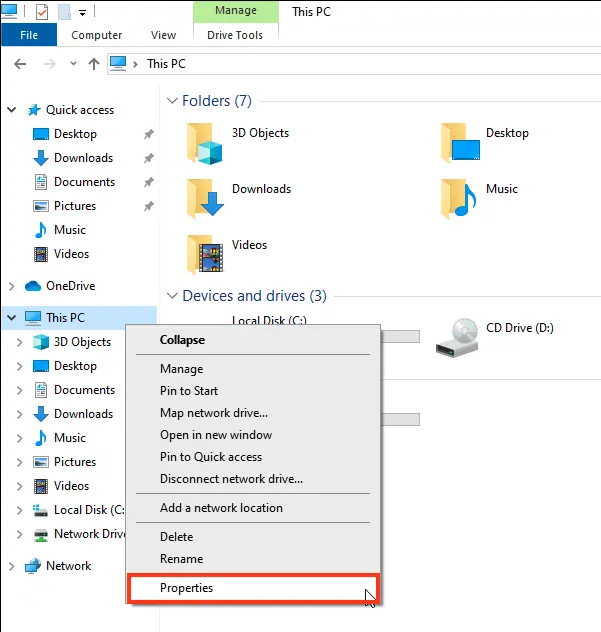
Task: Click the Forward navigation arrow
Action: click(49, 64)
